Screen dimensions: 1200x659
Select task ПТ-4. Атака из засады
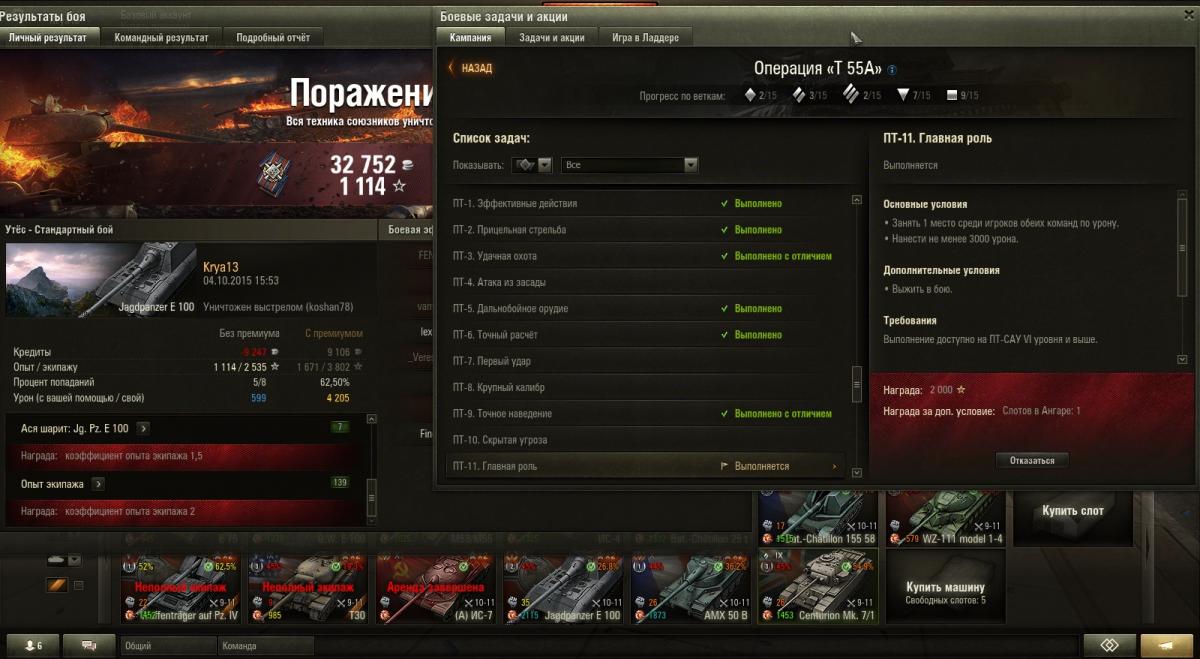[x=646, y=282]
